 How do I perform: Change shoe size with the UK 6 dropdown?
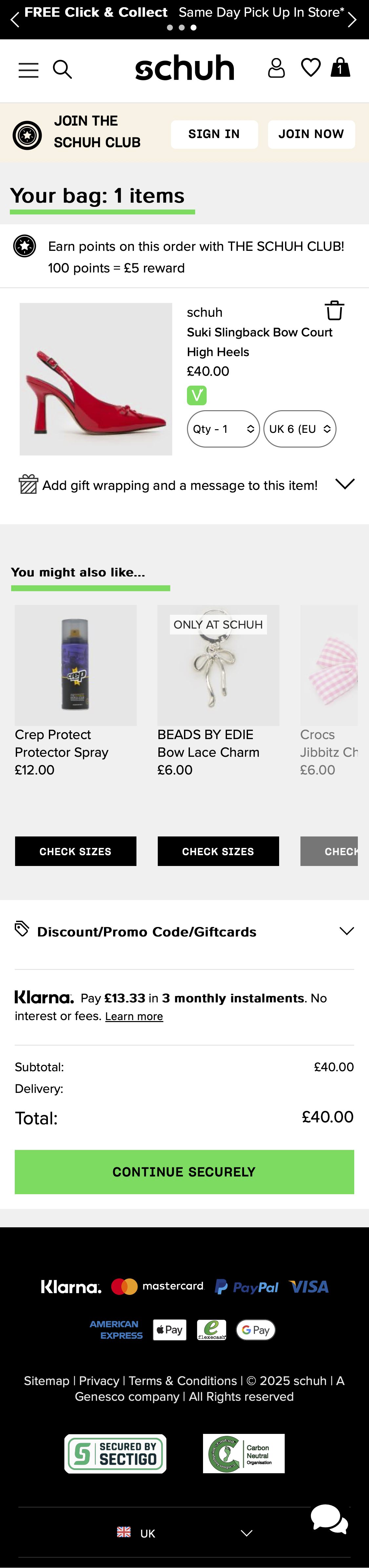click(299, 429)
